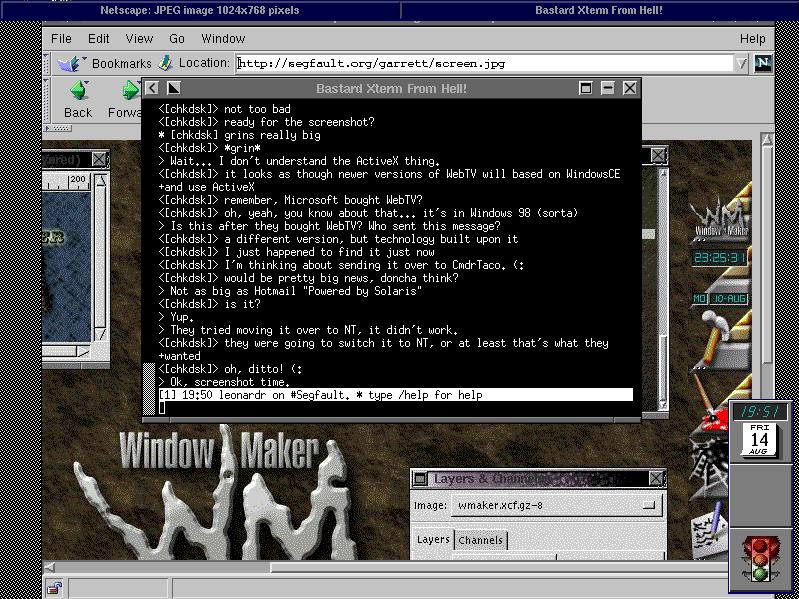Click the window-menu icon of Layers & Channels dialog
Image resolution: width=799 pixels, height=599 pixels.
[420, 478]
